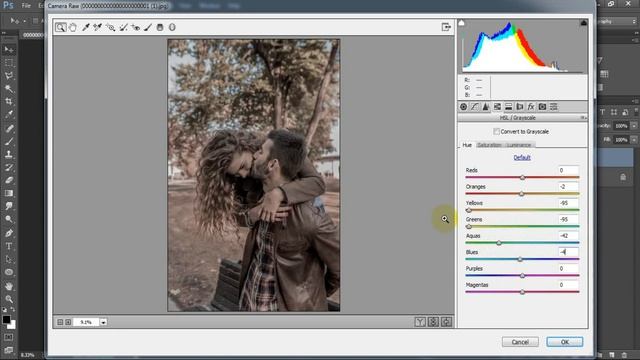
Task: Toggle highlight clipping warning in histogram
Action: (x=584, y=23)
